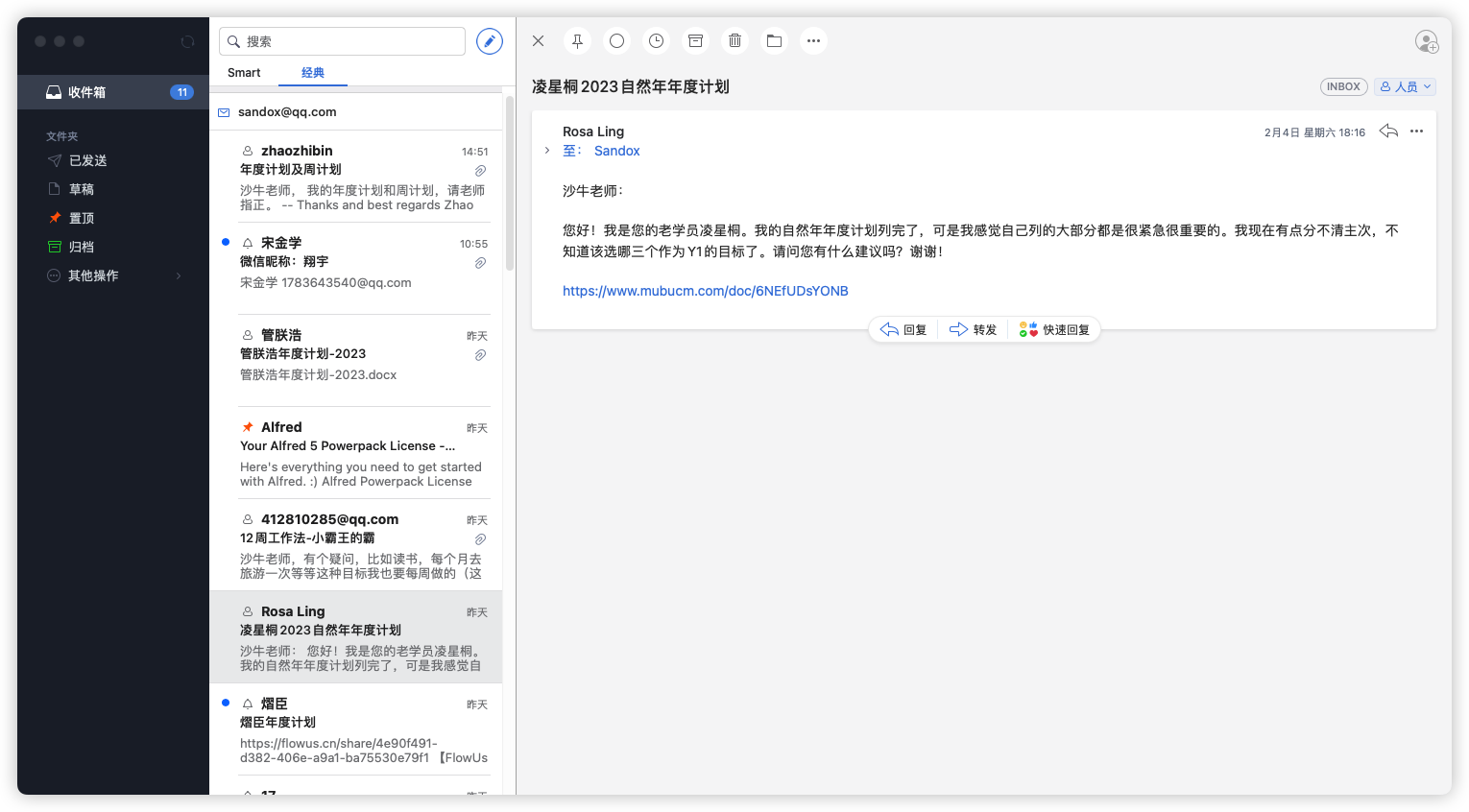The height and width of the screenshot is (812, 1469).
Task: Click person icon next to Rosa Ling
Action: pyautogui.click(x=248, y=611)
